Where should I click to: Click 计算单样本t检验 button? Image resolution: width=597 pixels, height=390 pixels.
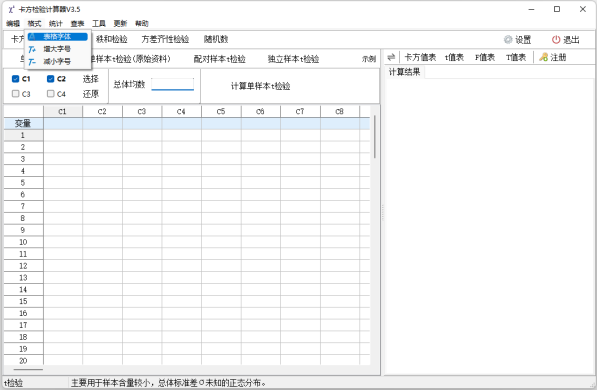pos(260,86)
